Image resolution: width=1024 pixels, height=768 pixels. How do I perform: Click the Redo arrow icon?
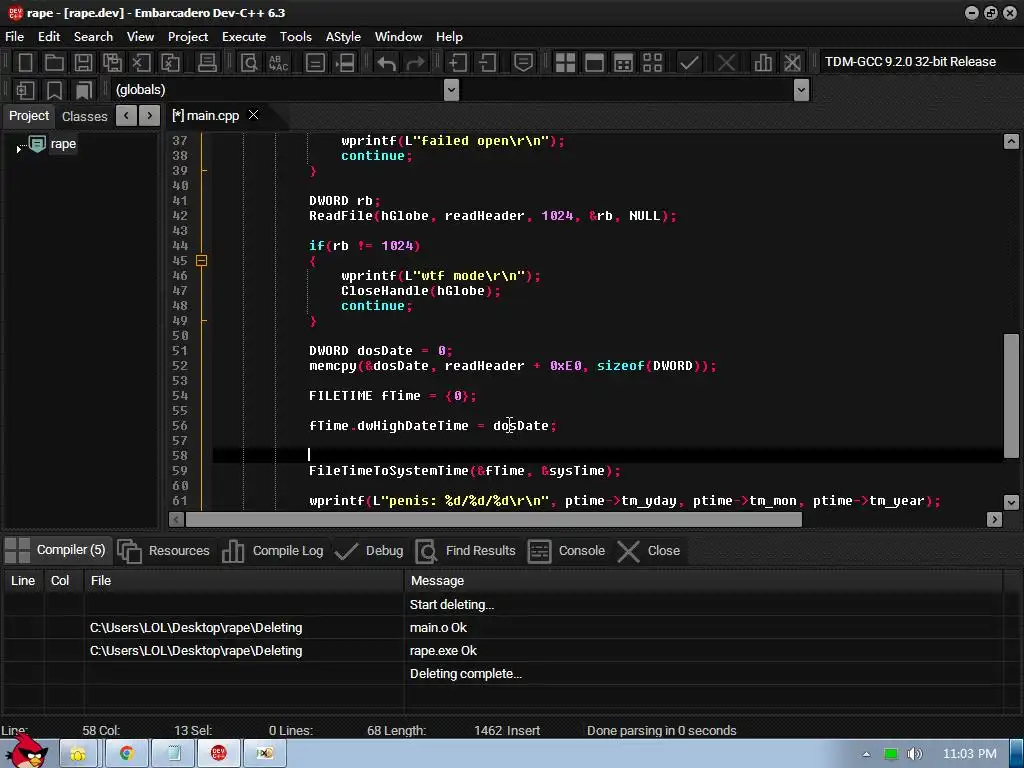pyautogui.click(x=415, y=63)
